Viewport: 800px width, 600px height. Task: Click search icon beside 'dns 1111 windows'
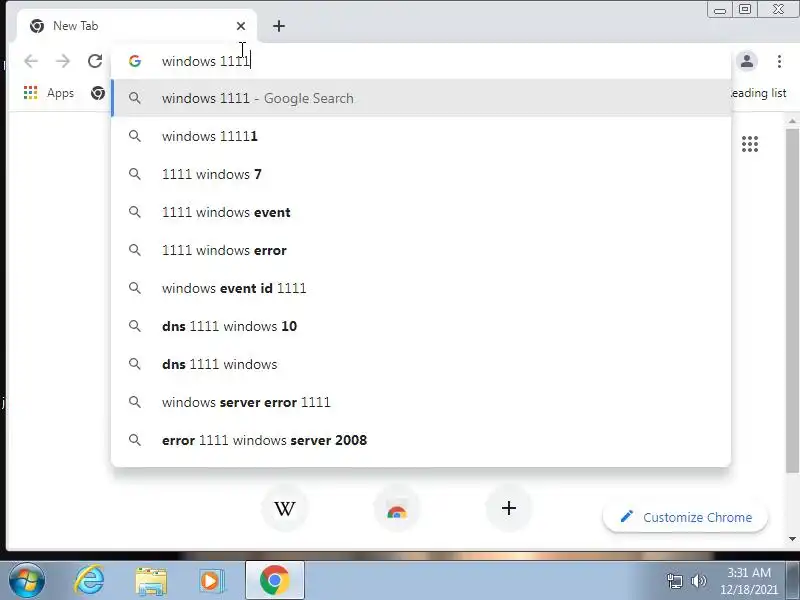point(135,364)
